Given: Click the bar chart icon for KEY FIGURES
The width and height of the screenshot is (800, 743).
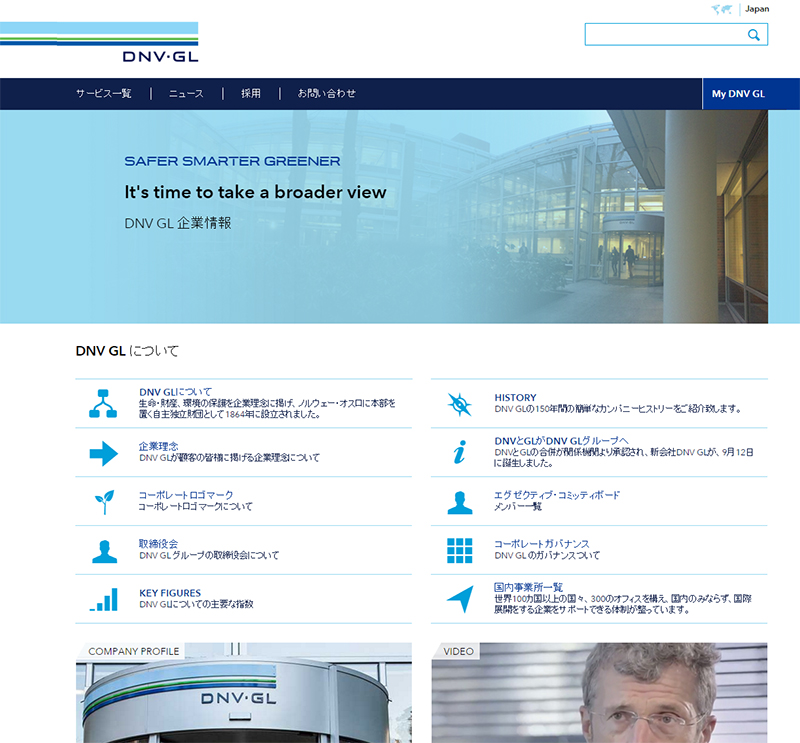Looking at the screenshot, I should 104,600.
